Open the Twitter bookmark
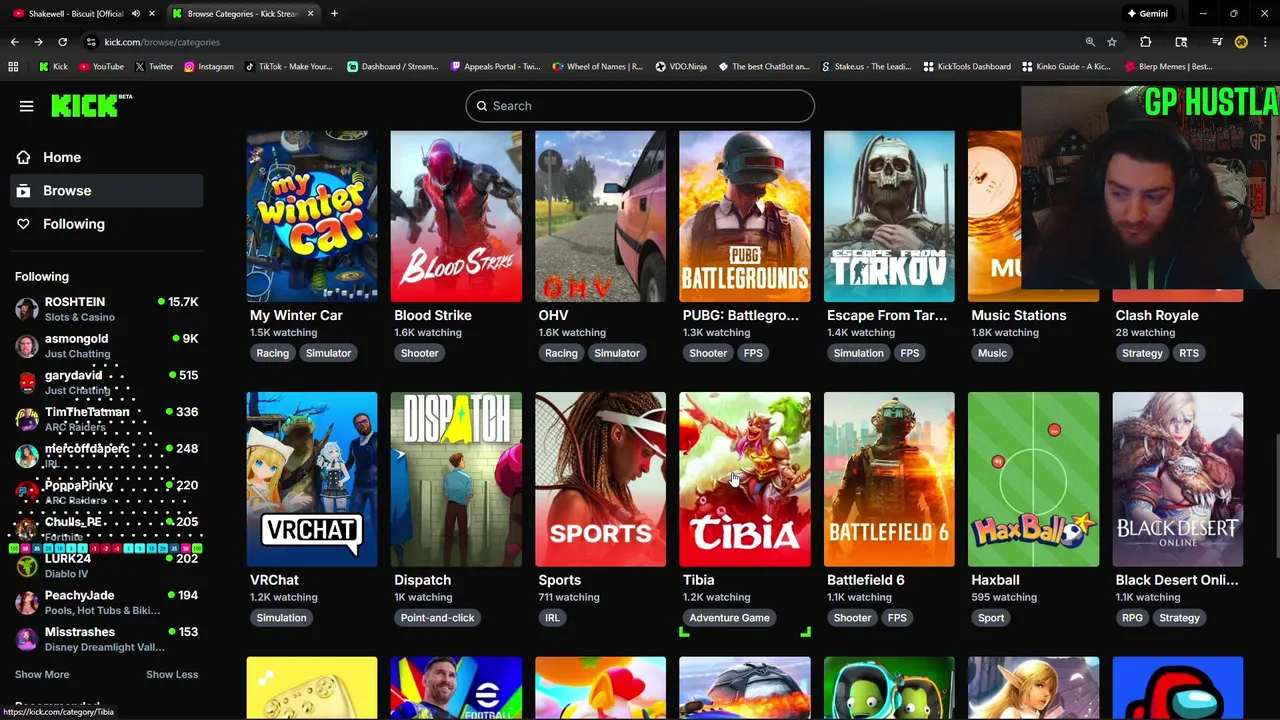Viewport: 1280px width, 720px height. tap(154, 67)
